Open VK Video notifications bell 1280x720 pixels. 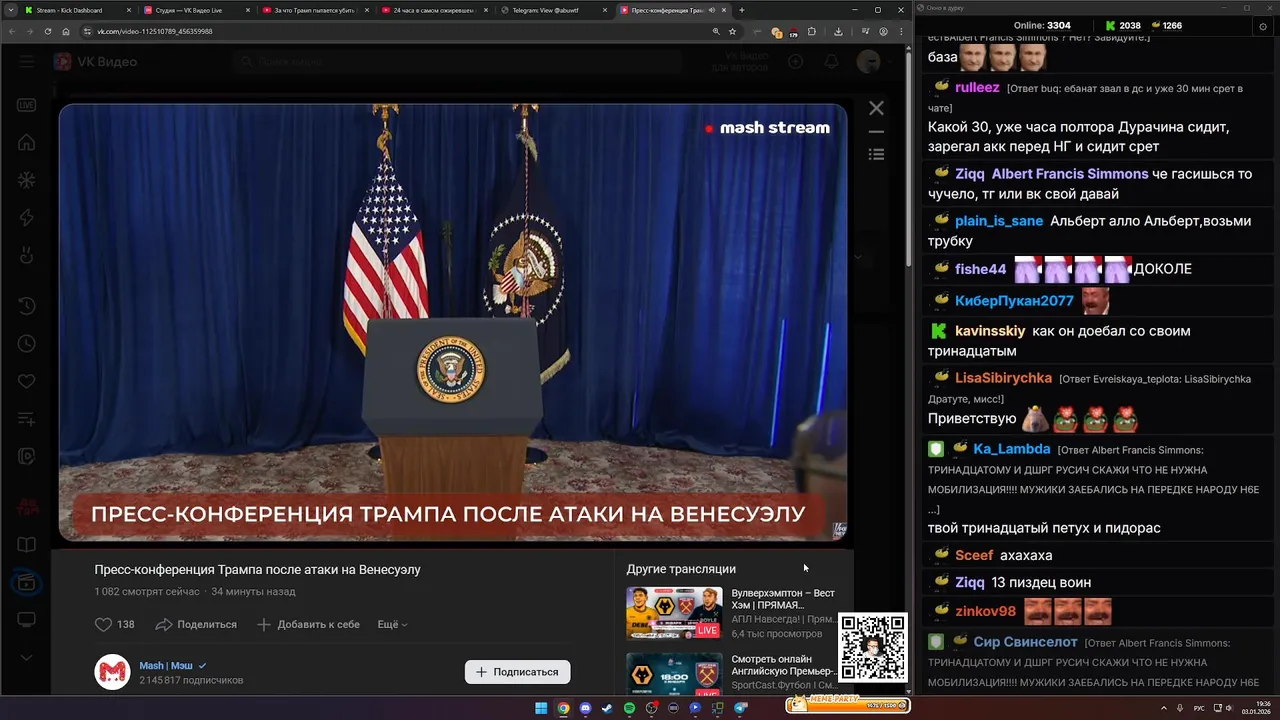click(831, 62)
